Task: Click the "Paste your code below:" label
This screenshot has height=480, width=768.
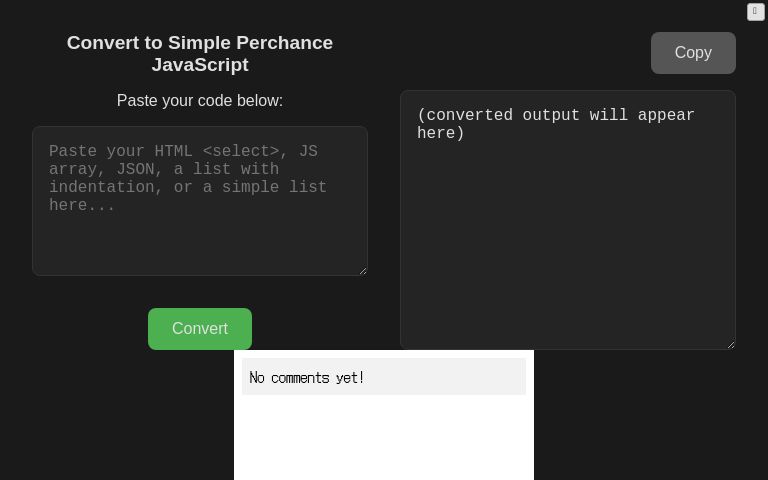Action: (x=200, y=101)
